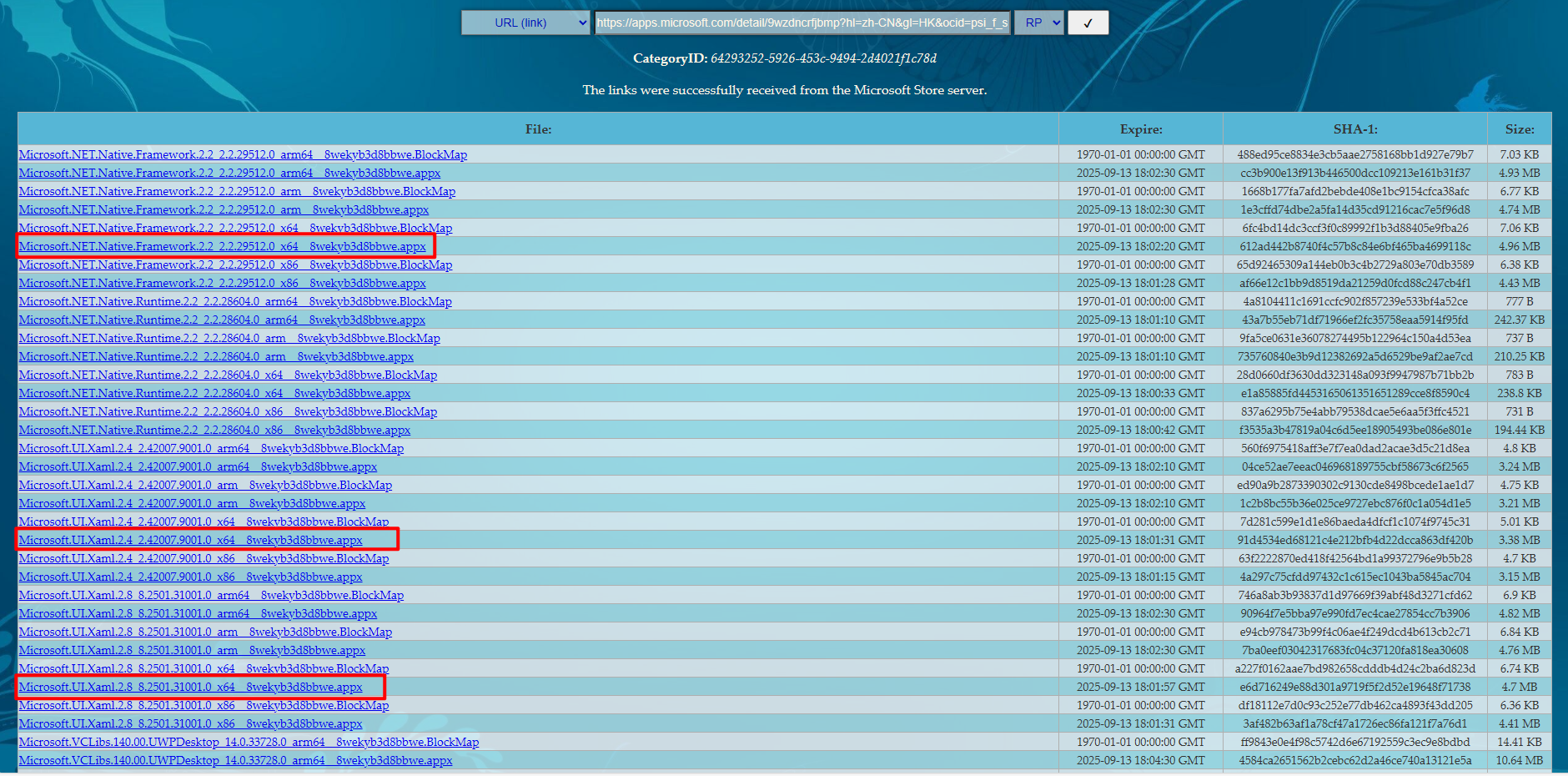
Task: Open NET.Native.Runtime x86 BlockMap link
Action: (228, 411)
